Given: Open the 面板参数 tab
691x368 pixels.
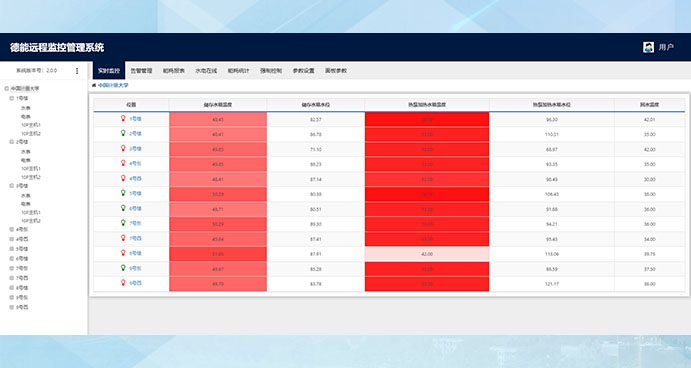Looking at the screenshot, I should (x=336, y=71).
